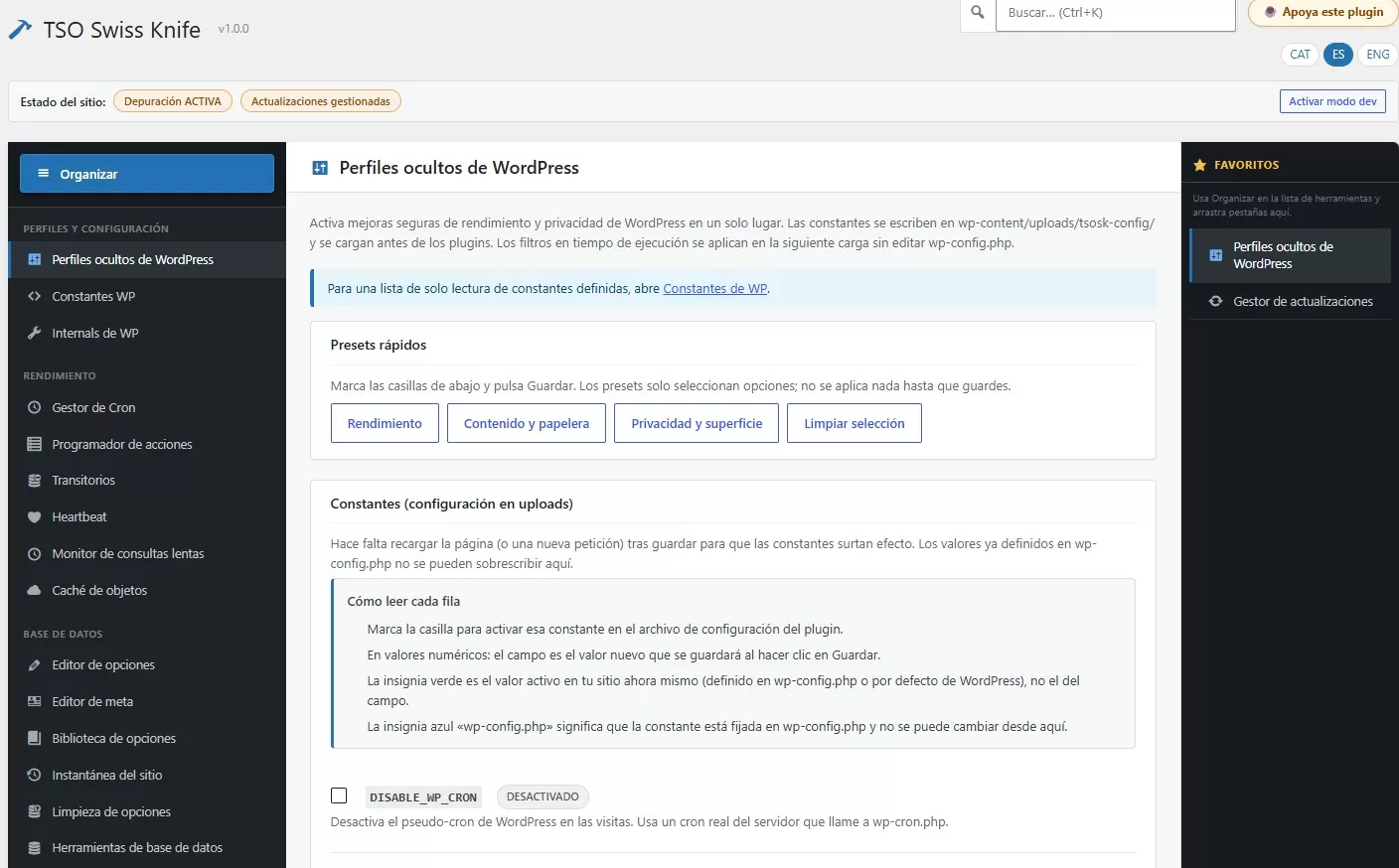Focus the Buscar search field
The image size is (1399, 868).
(x=1115, y=13)
